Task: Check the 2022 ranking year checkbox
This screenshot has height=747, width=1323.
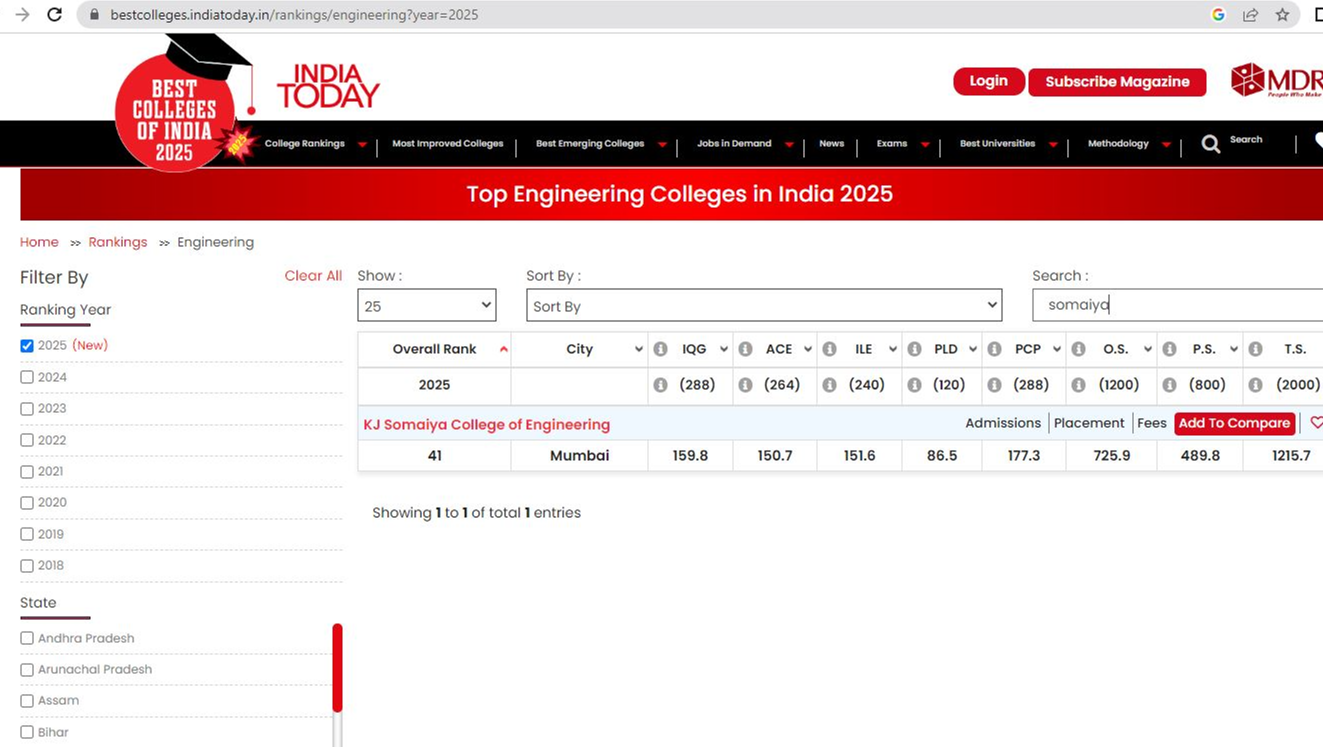Action: click(x=27, y=440)
